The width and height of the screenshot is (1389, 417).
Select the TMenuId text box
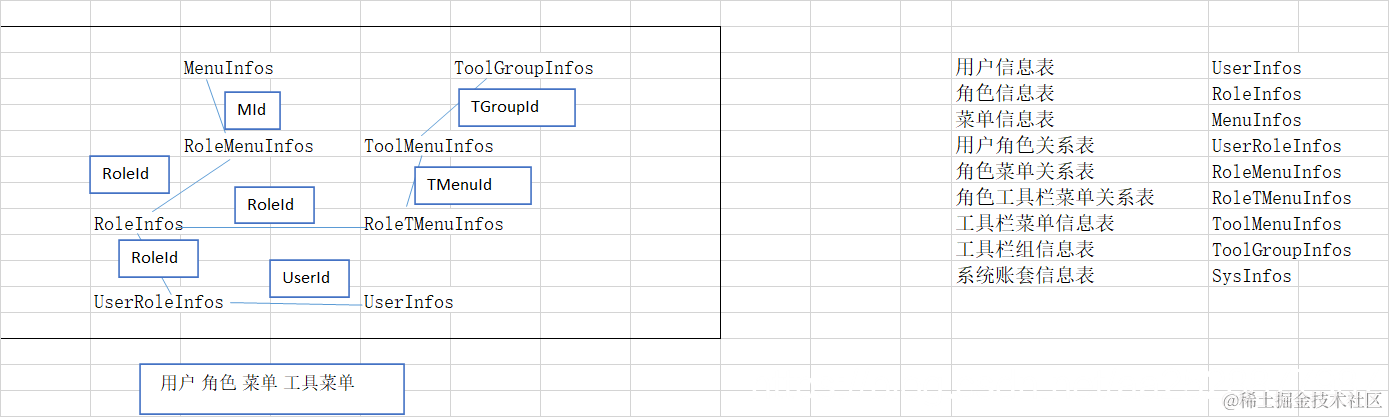(472, 185)
